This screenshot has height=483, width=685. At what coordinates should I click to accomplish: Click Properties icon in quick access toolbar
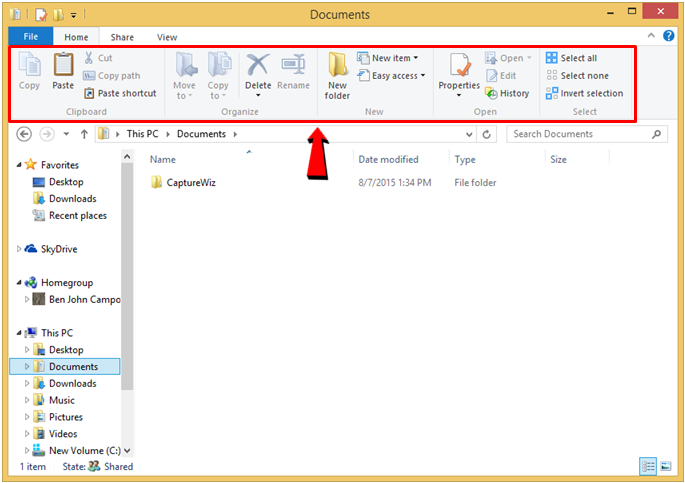(41, 15)
